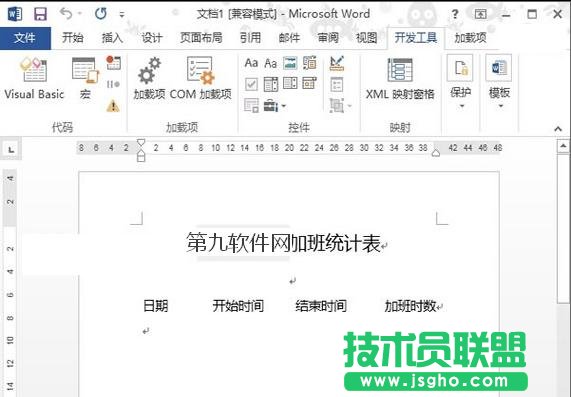Redo or repeat last action

click(x=101, y=14)
